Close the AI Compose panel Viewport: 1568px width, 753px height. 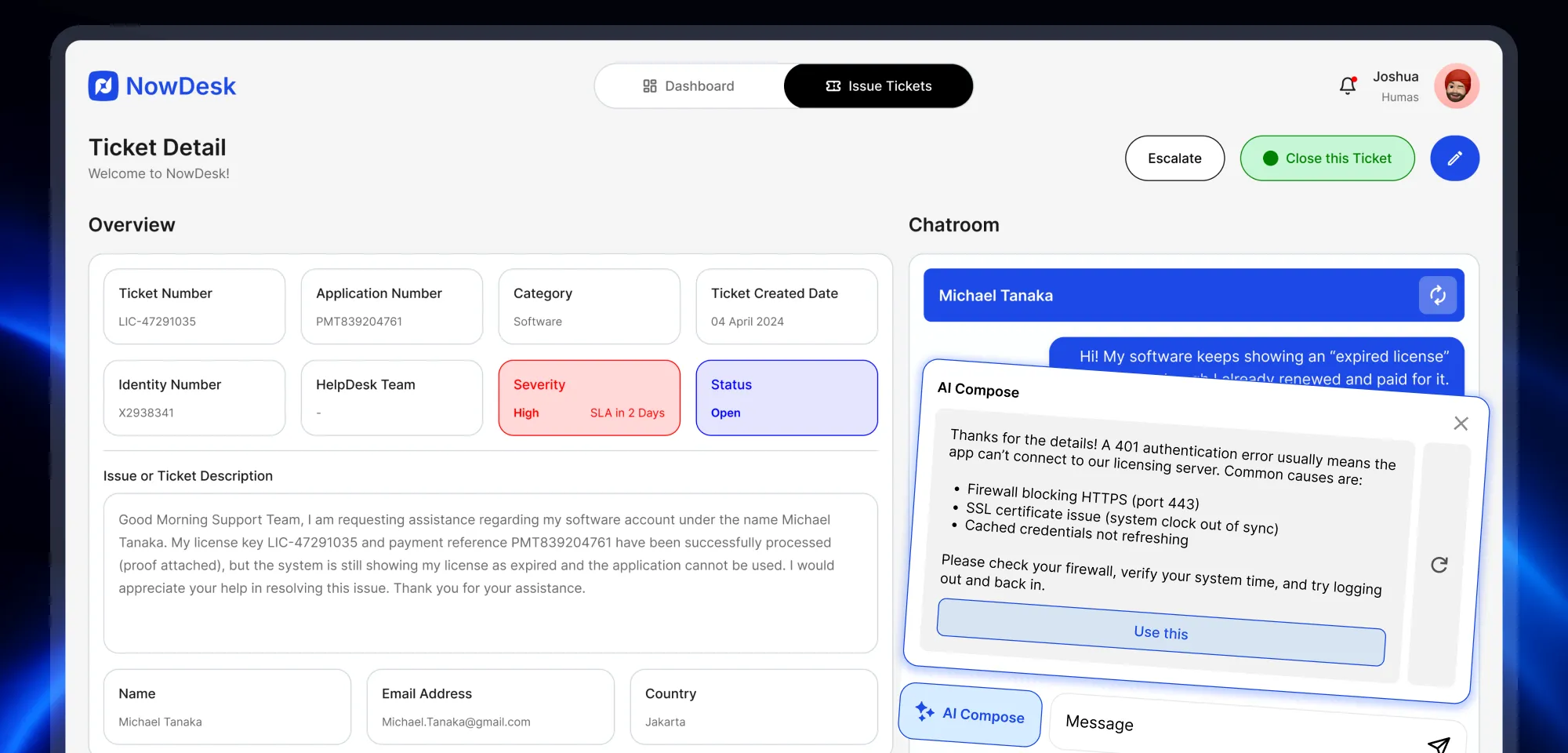[x=1461, y=424]
